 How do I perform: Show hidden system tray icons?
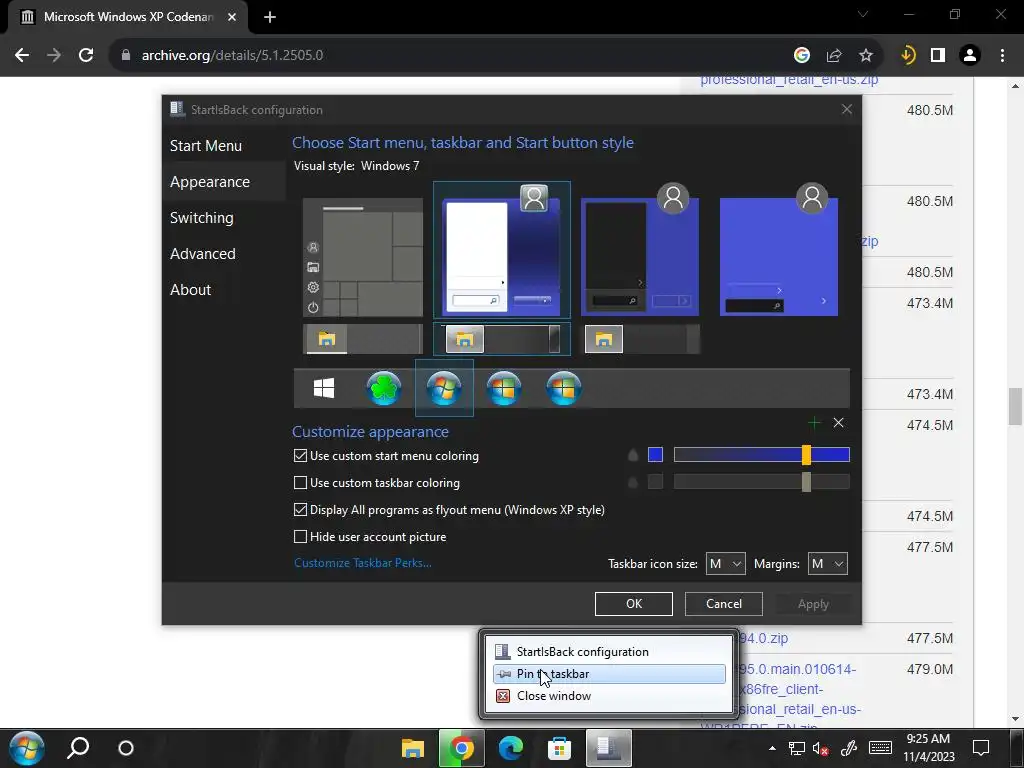coord(772,748)
